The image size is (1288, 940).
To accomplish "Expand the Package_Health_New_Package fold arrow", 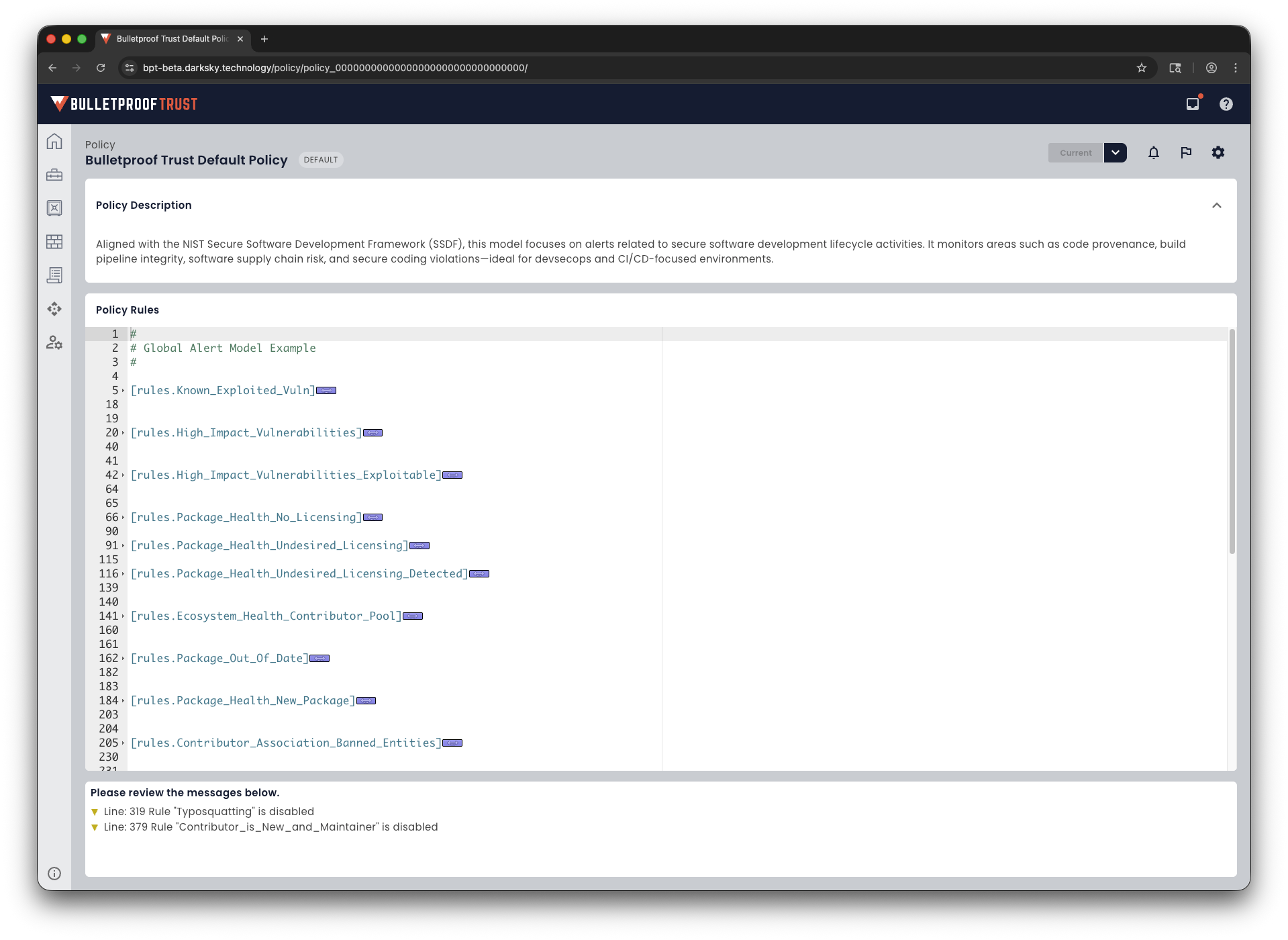I will (123, 701).
